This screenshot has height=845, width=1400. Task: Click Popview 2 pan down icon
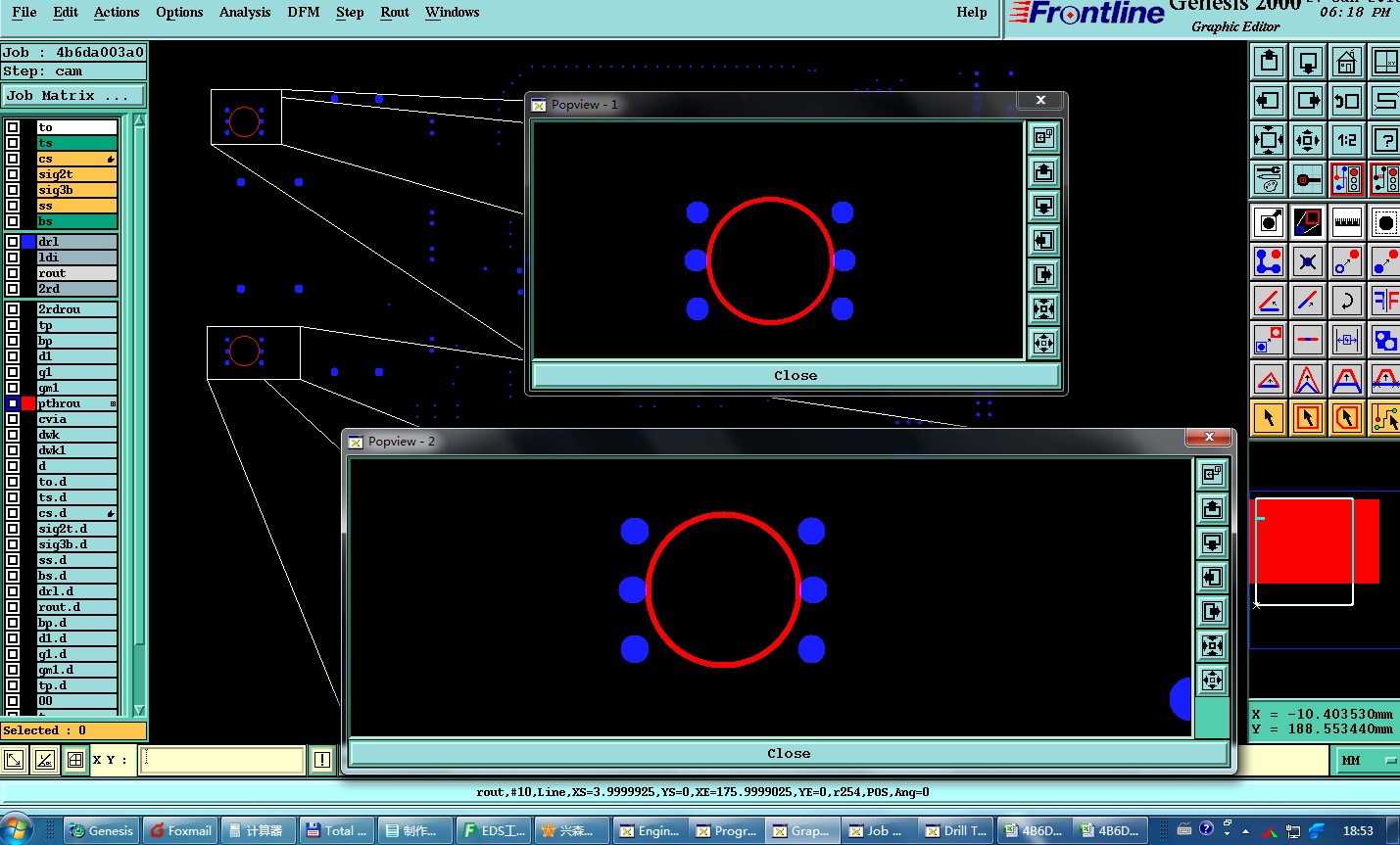tap(1212, 543)
